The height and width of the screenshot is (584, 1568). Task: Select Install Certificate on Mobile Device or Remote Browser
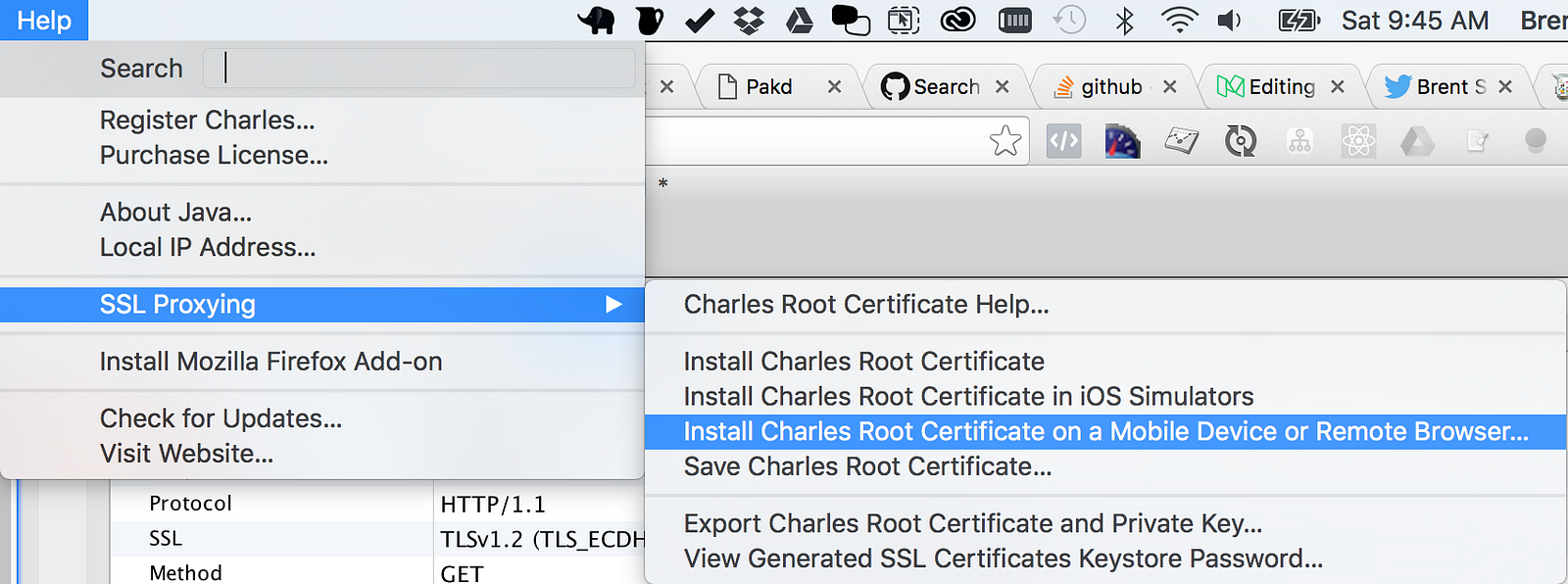pos(1105,432)
